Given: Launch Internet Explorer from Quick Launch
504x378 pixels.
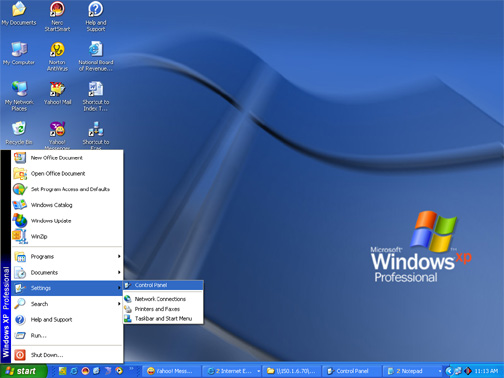Looking at the screenshot, I should point(74,371).
